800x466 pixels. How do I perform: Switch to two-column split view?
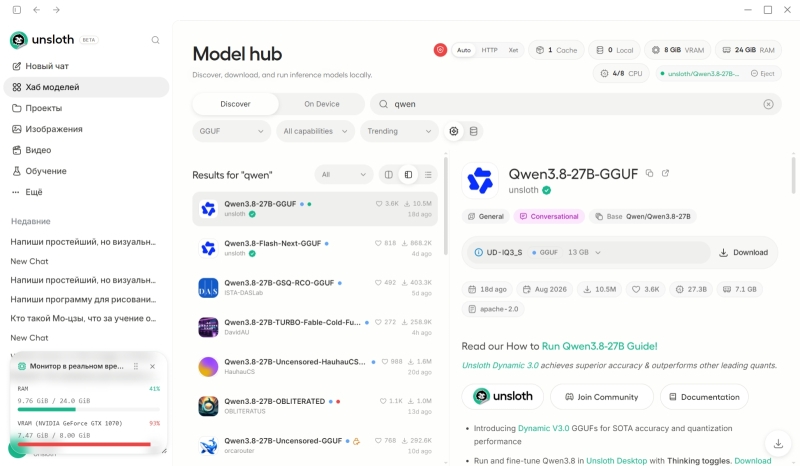(x=389, y=175)
